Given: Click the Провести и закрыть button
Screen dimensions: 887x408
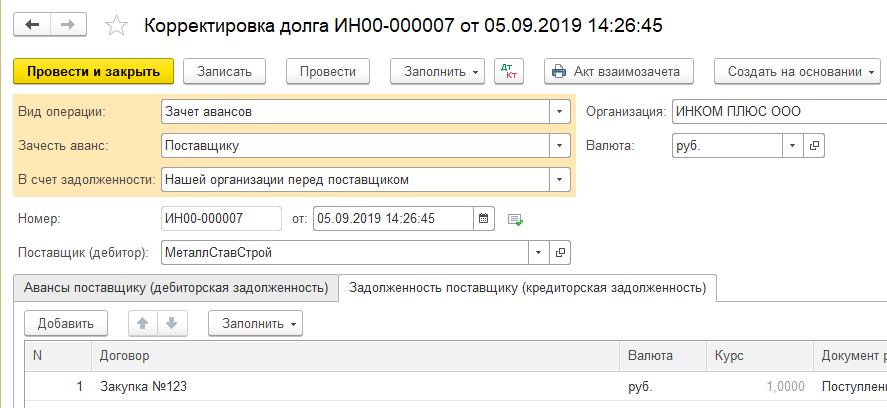Looking at the screenshot, I should coord(94,71).
